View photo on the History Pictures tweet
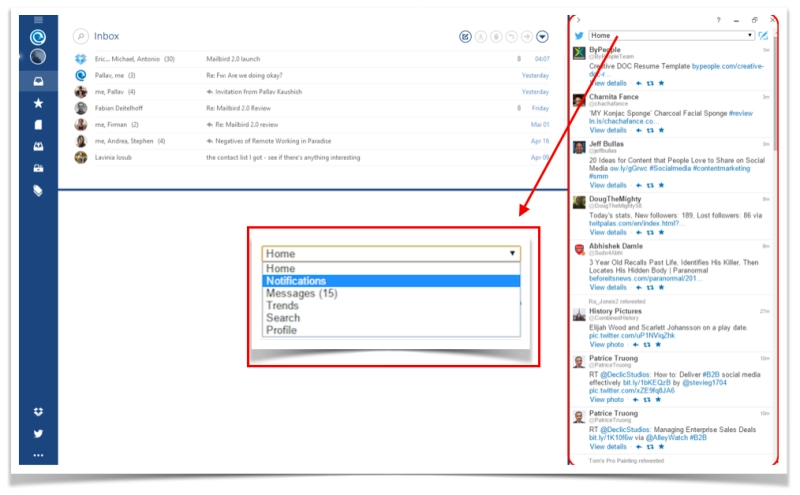 (607, 345)
